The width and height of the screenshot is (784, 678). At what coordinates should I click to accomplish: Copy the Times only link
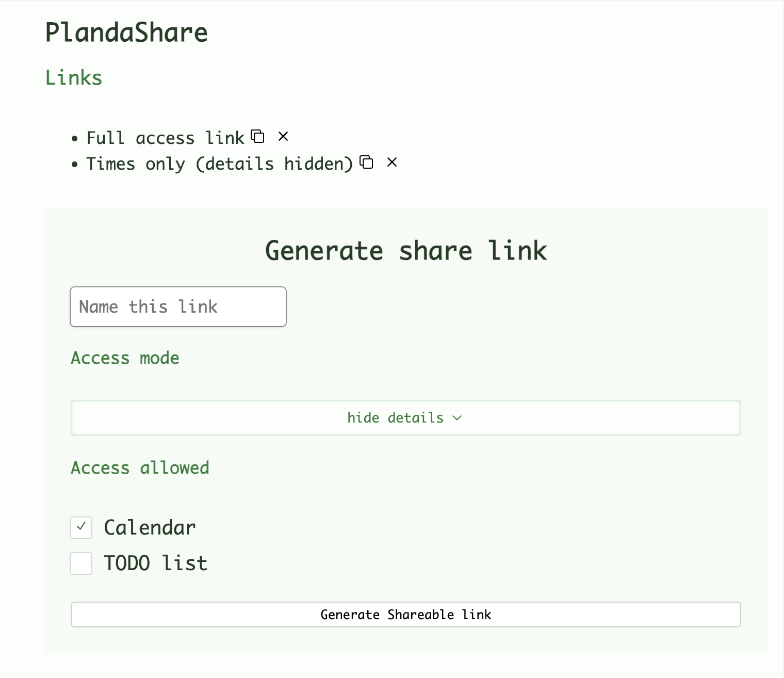[x=367, y=162]
